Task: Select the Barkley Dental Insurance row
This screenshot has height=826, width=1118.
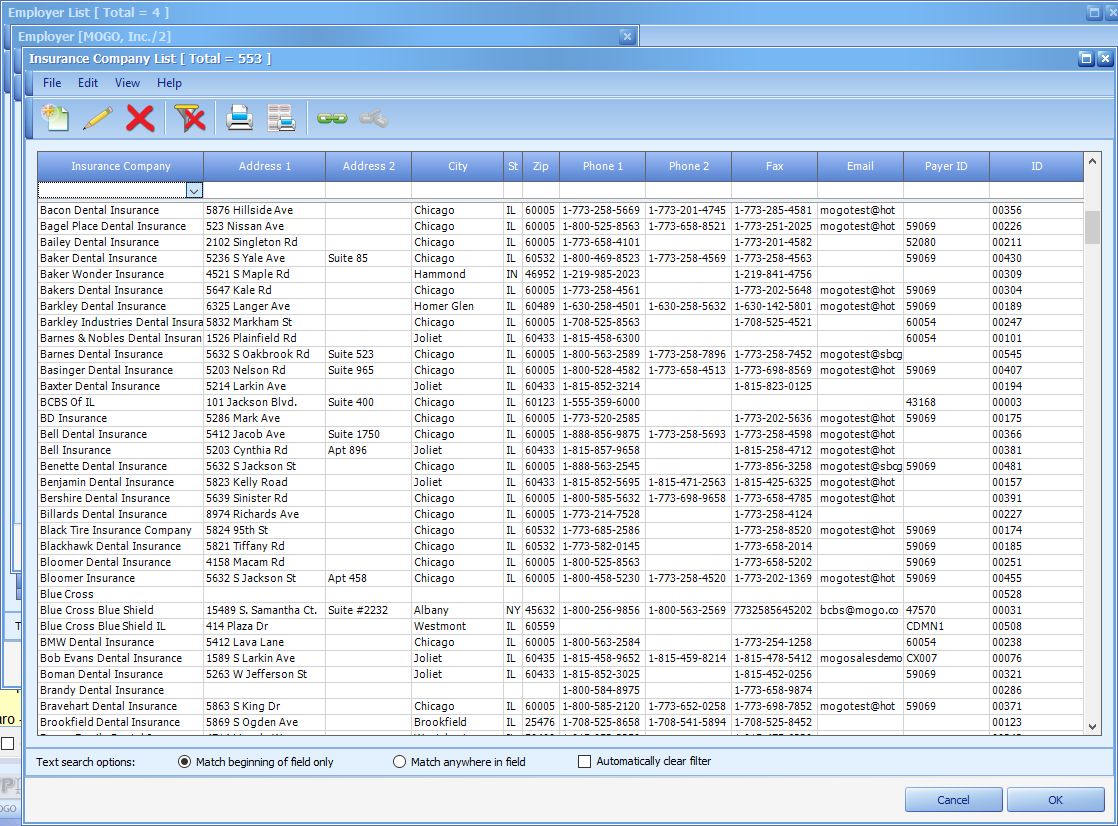Action: [560, 306]
